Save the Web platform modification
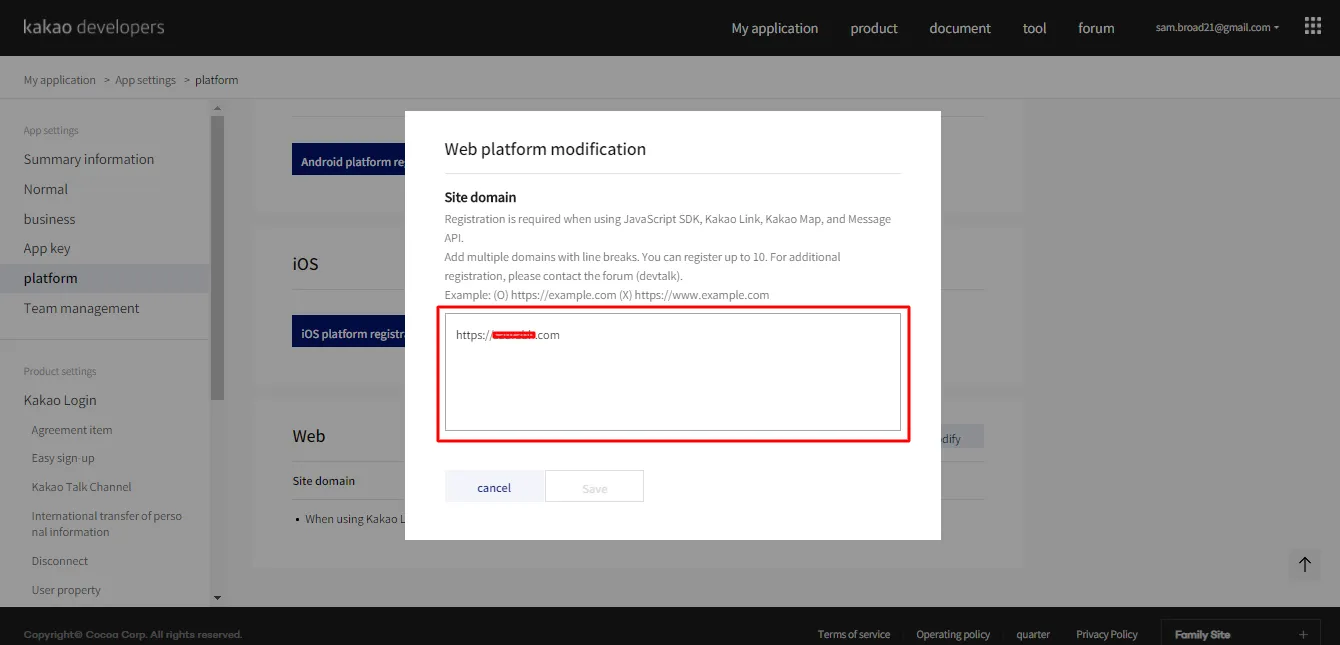 click(594, 487)
